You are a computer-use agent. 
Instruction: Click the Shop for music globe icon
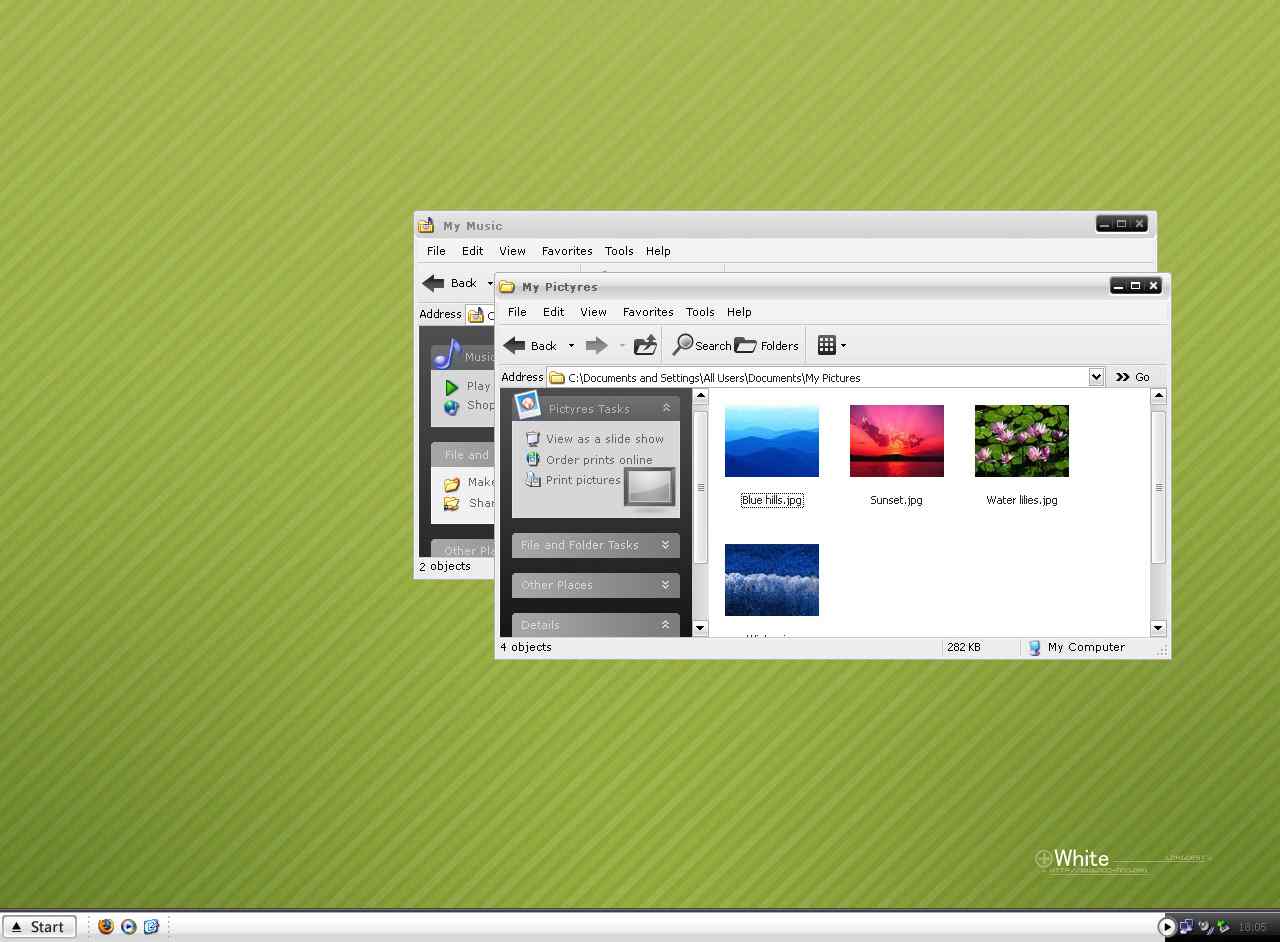tap(452, 407)
